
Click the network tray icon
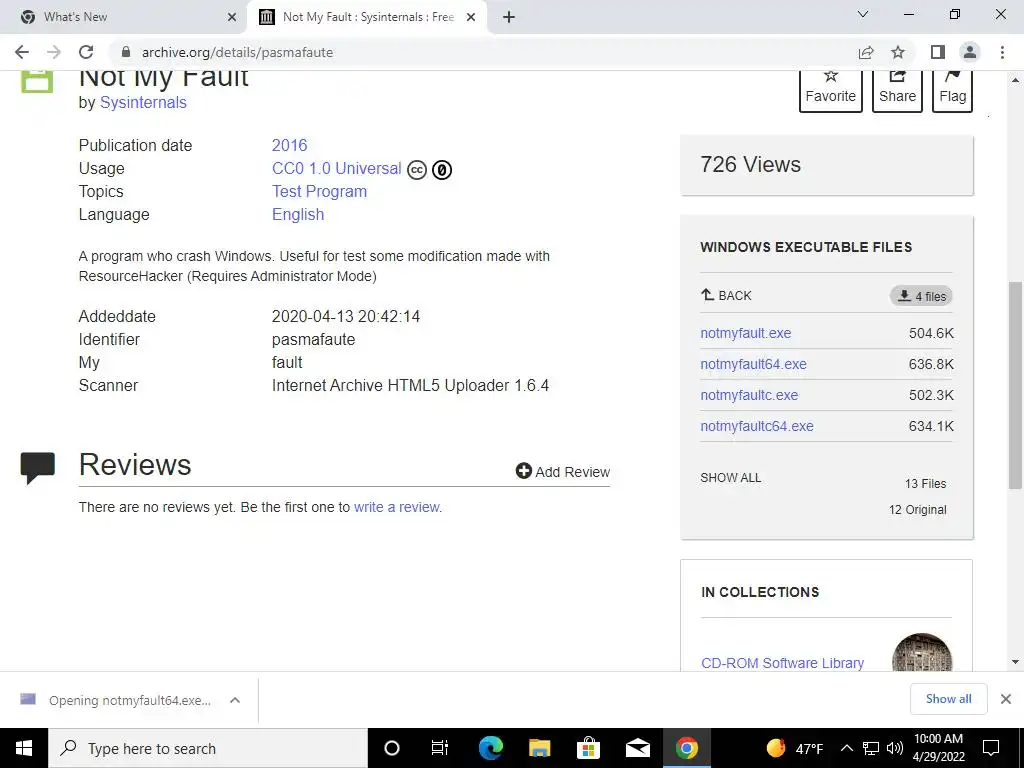click(871, 748)
